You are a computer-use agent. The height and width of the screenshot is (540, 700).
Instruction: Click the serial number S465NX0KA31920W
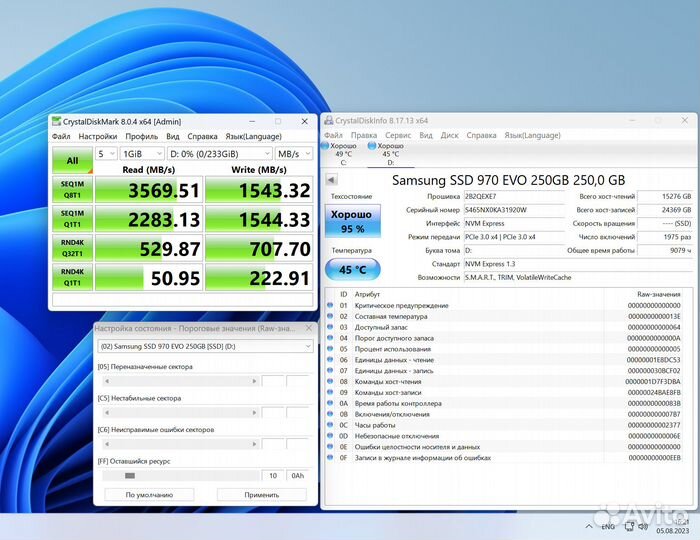(514, 210)
